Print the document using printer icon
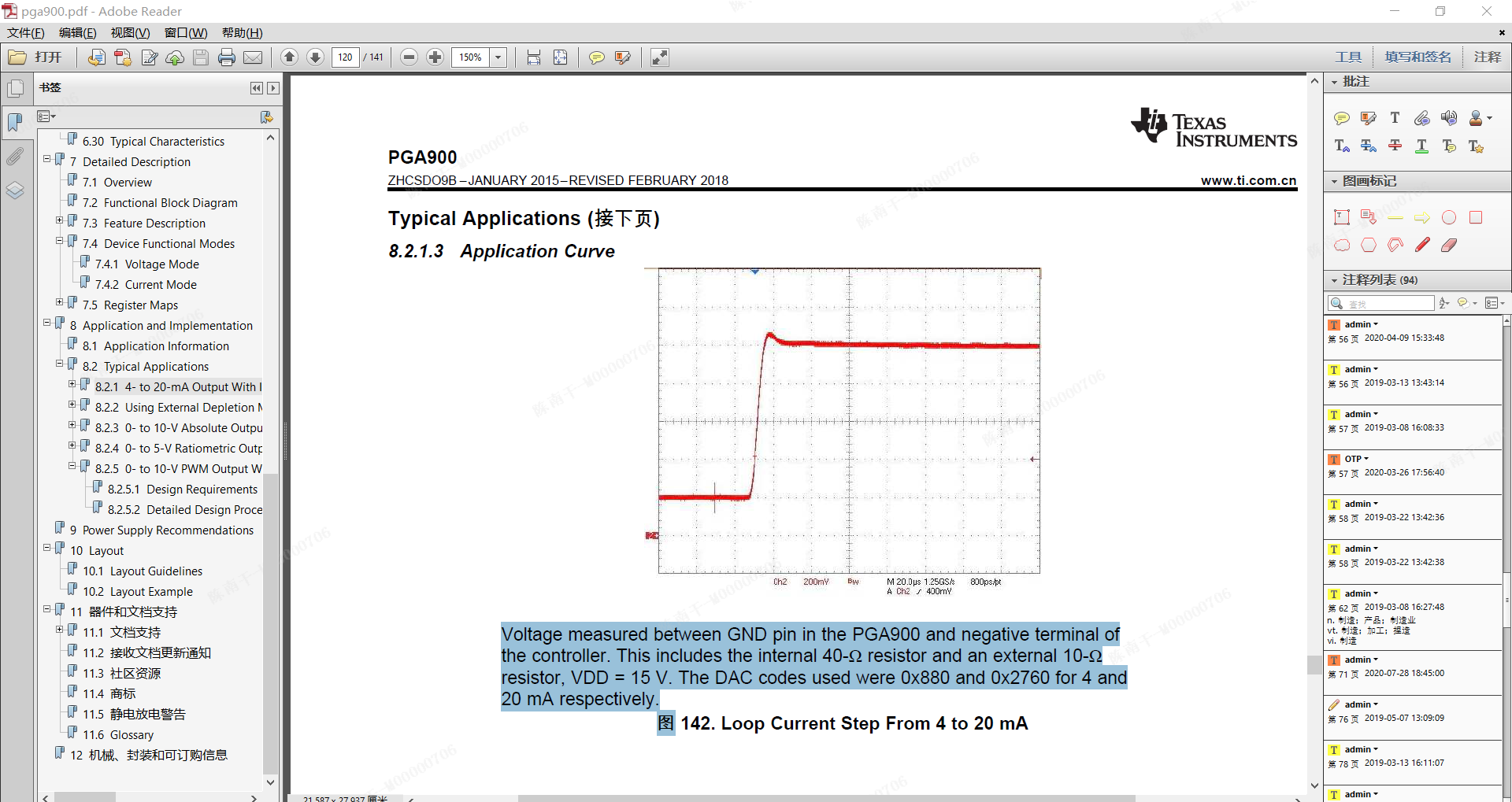The height and width of the screenshot is (802, 1512). pyautogui.click(x=227, y=57)
